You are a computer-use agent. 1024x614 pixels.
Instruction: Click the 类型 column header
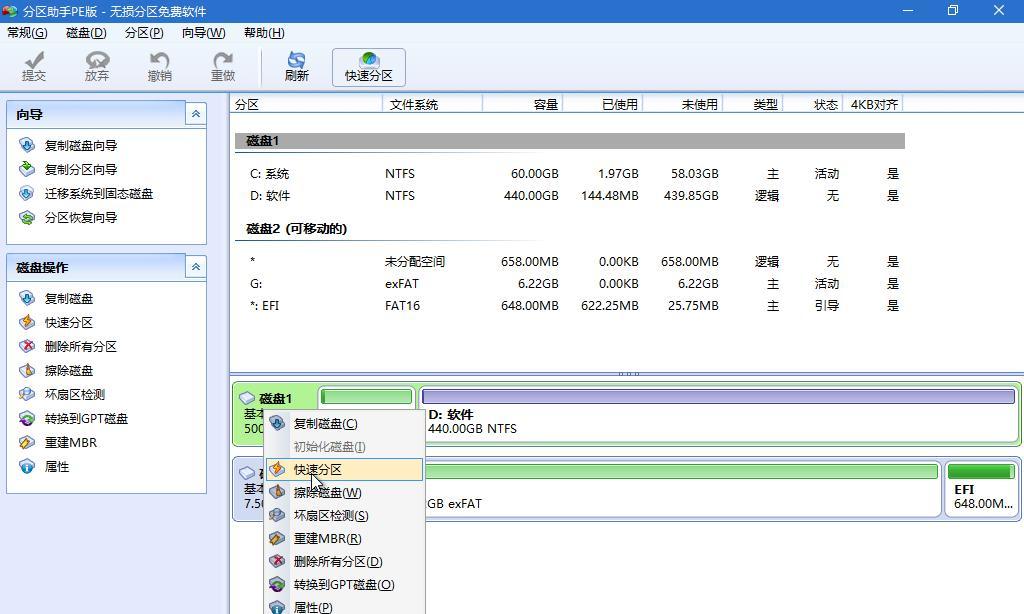coord(754,105)
